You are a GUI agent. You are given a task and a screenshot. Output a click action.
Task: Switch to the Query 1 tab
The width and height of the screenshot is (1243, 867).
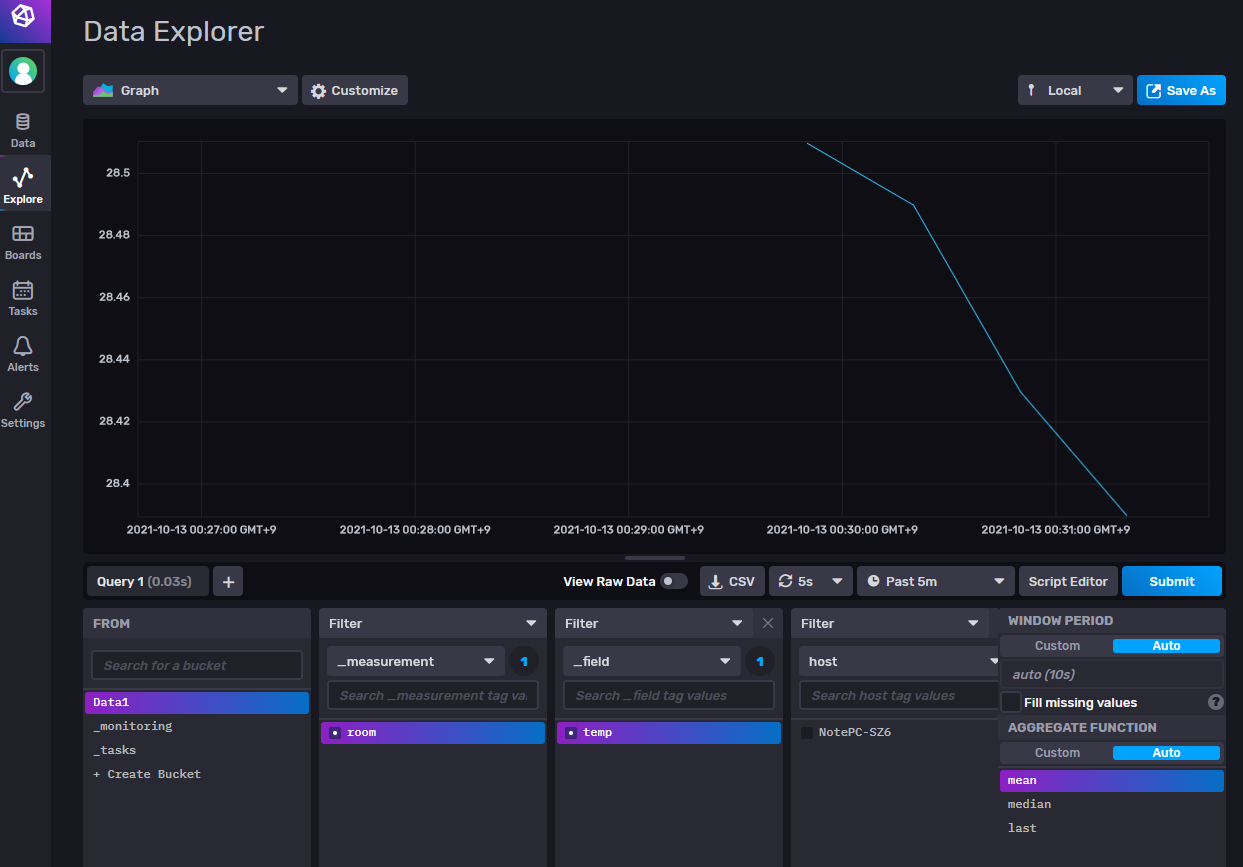coord(147,581)
